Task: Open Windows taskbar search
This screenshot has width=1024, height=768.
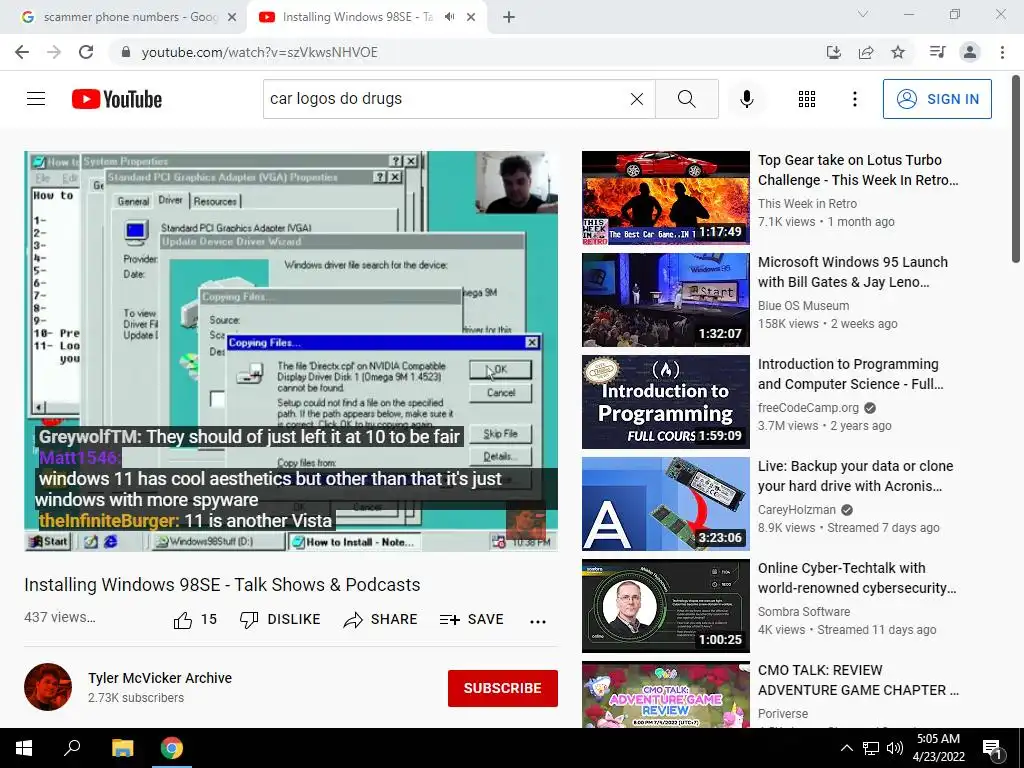Action: click(x=72, y=748)
